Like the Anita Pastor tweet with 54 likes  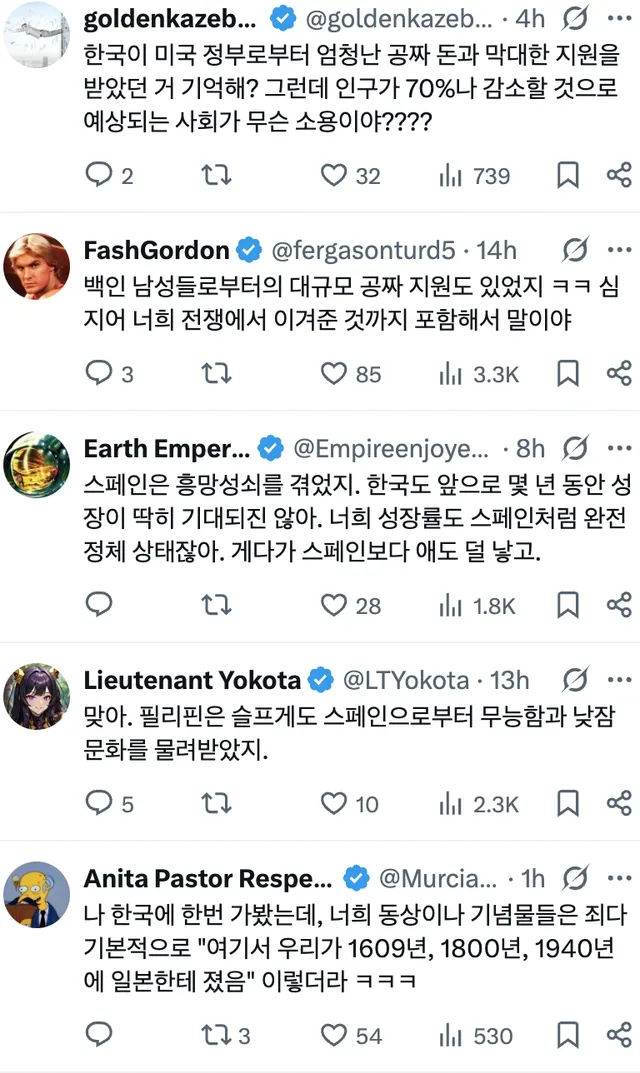coord(333,1035)
